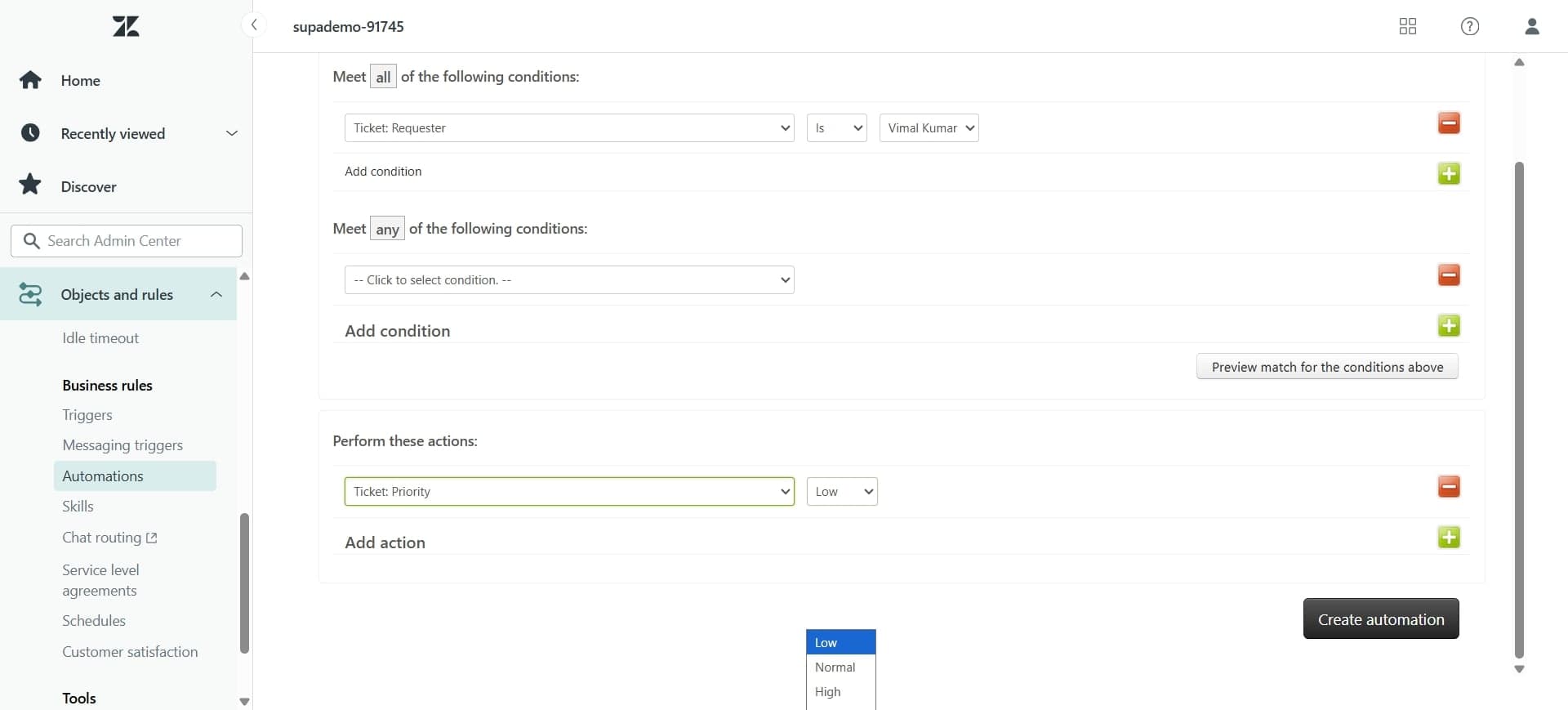Click the Business rules heading

(107, 386)
